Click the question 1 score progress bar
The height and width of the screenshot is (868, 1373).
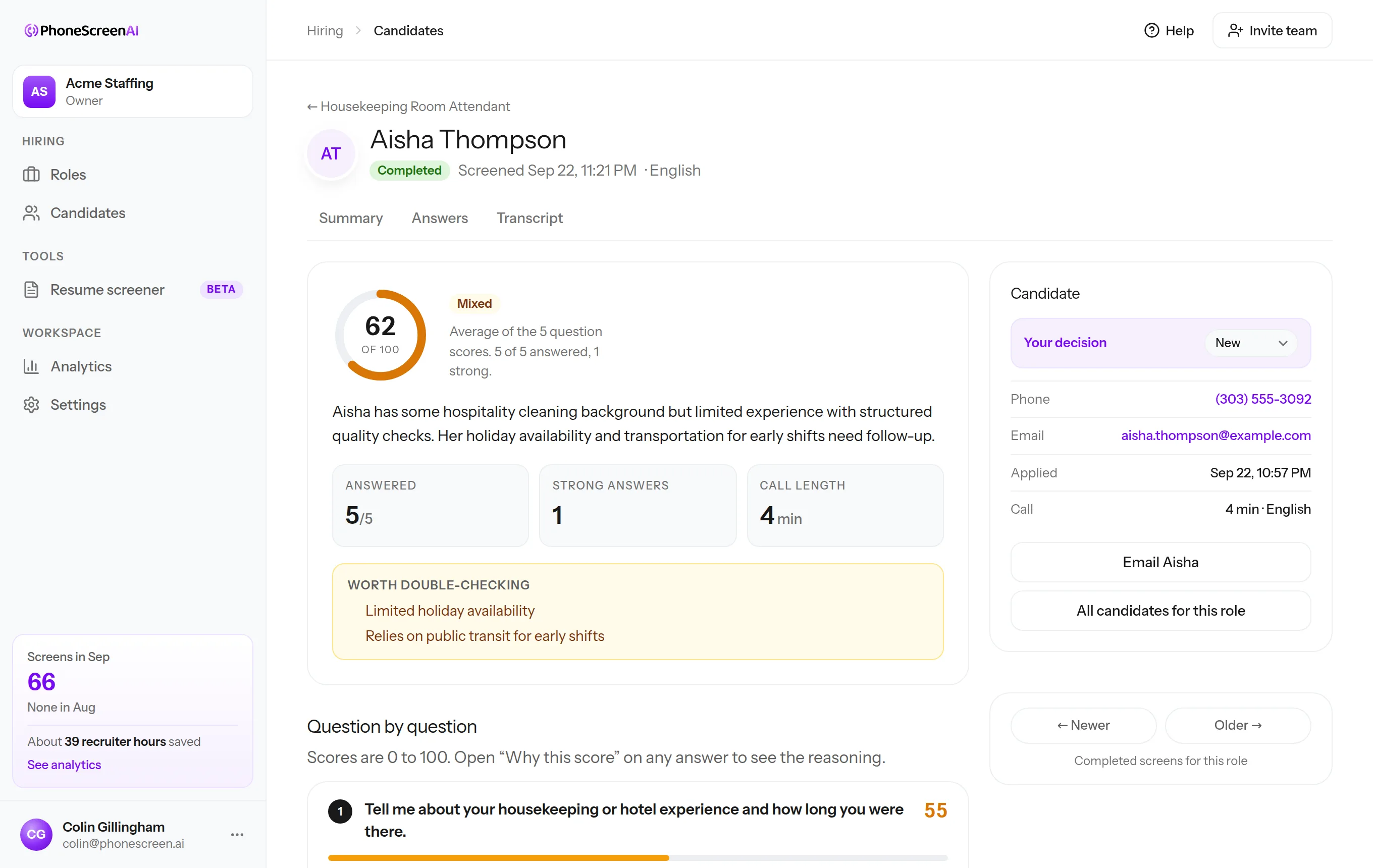638,857
